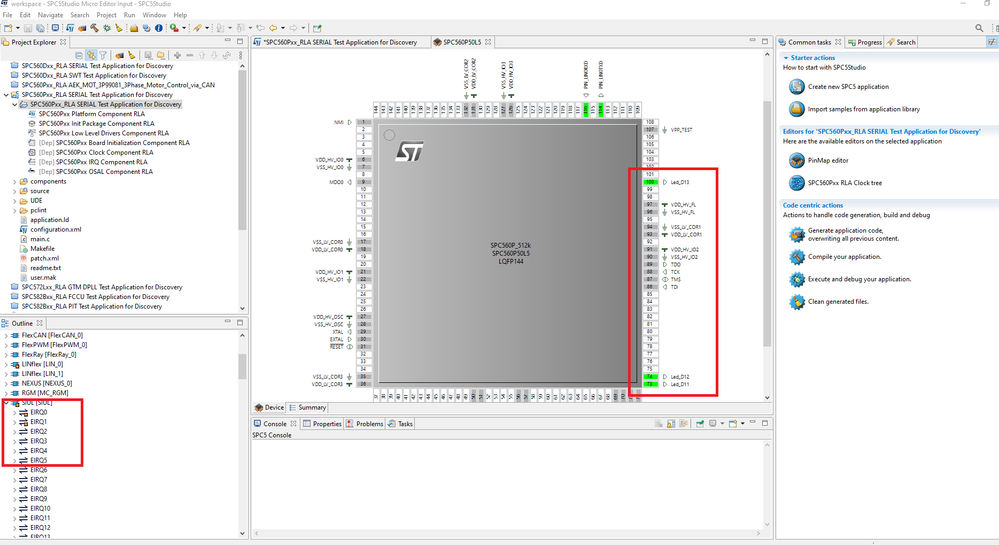The width and height of the screenshot is (999, 545).
Task: Open Project Explorer view menu (three dots)
Action: [240, 55]
